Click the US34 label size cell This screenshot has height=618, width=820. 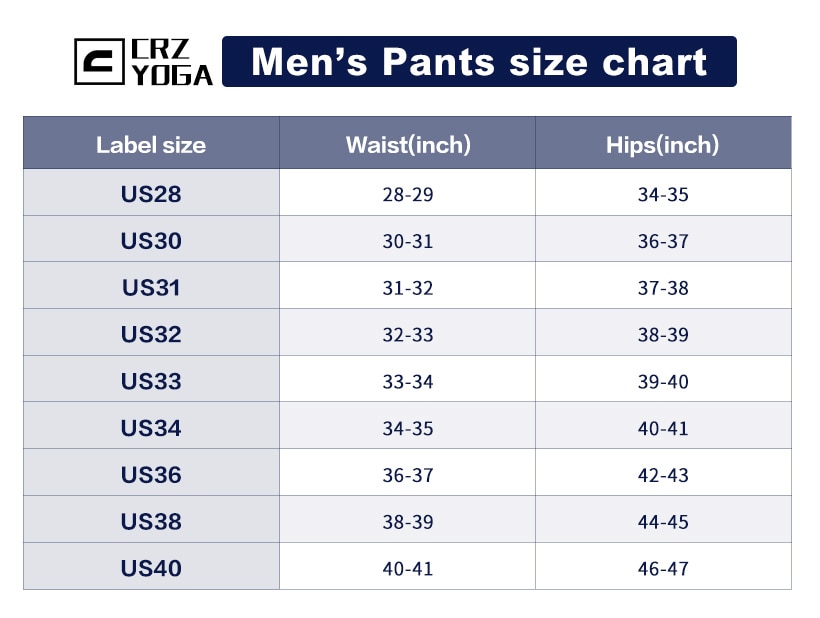click(x=151, y=426)
